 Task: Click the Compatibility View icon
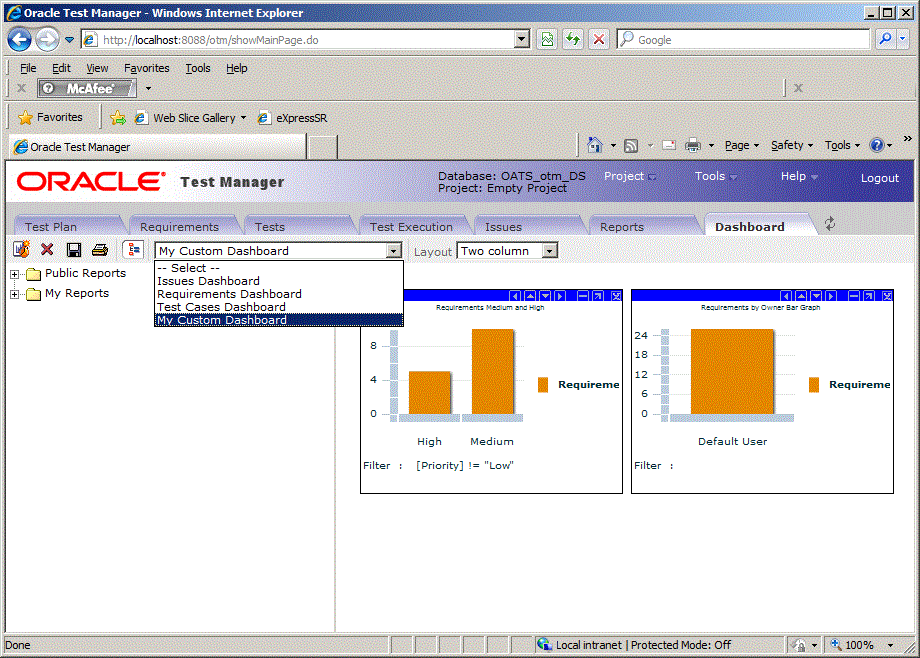(x=547, y=39)
